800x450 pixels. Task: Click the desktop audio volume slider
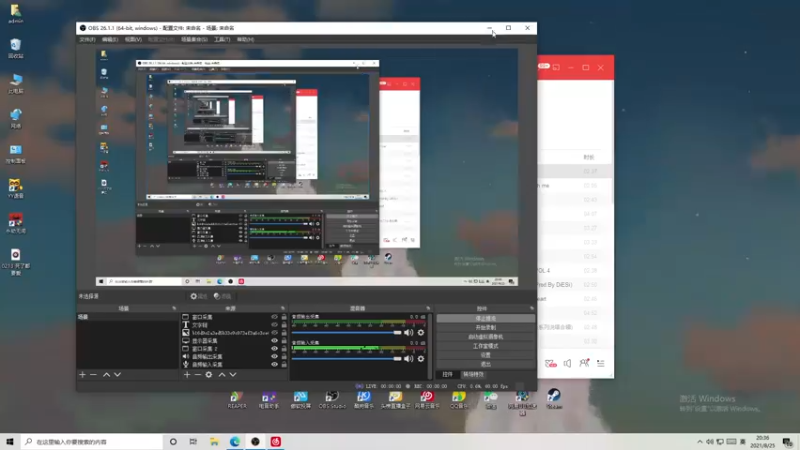pyautogui.click(x=346, y=333)
